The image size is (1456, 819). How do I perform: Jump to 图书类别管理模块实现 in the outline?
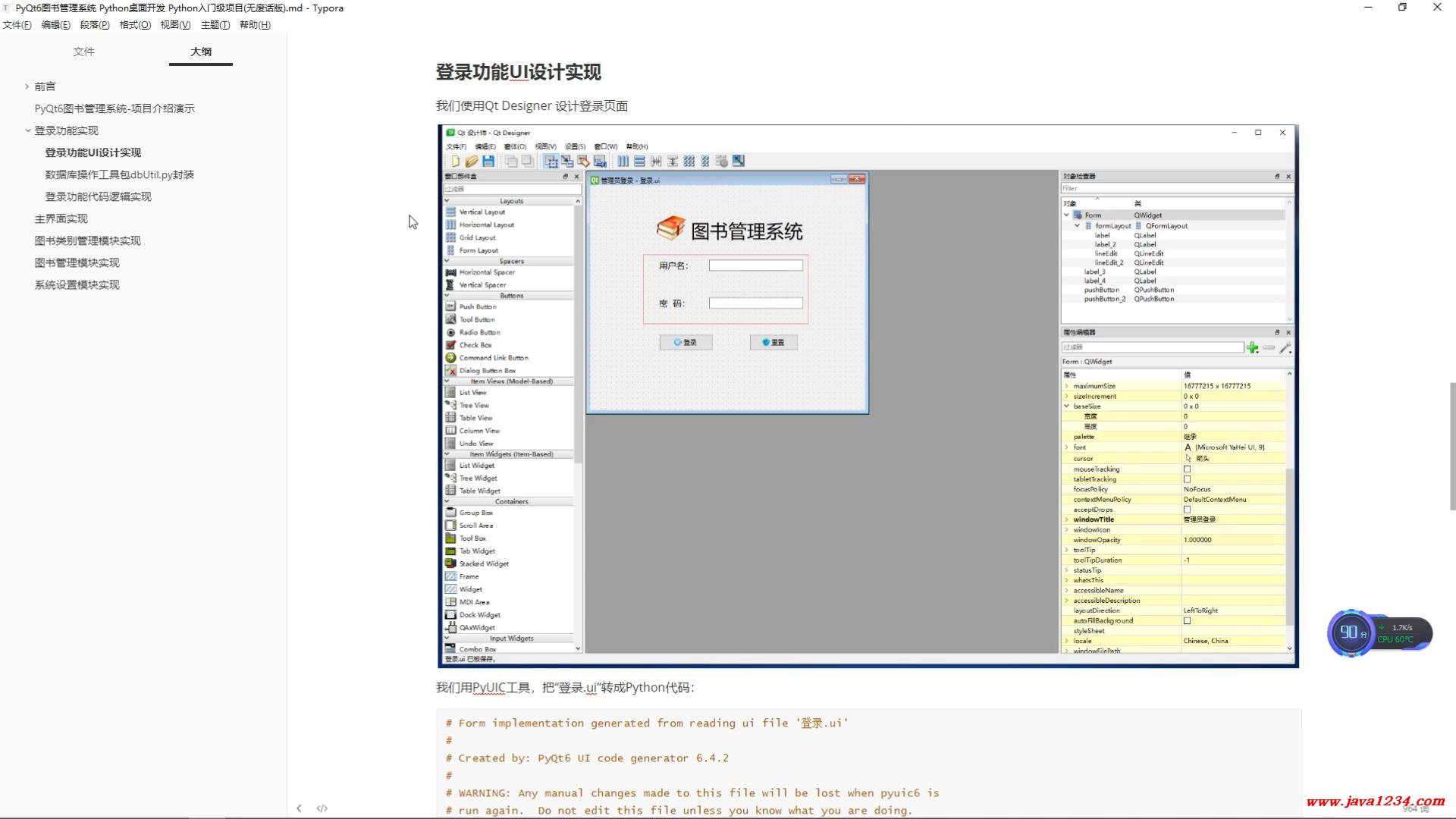click(87, 240)
